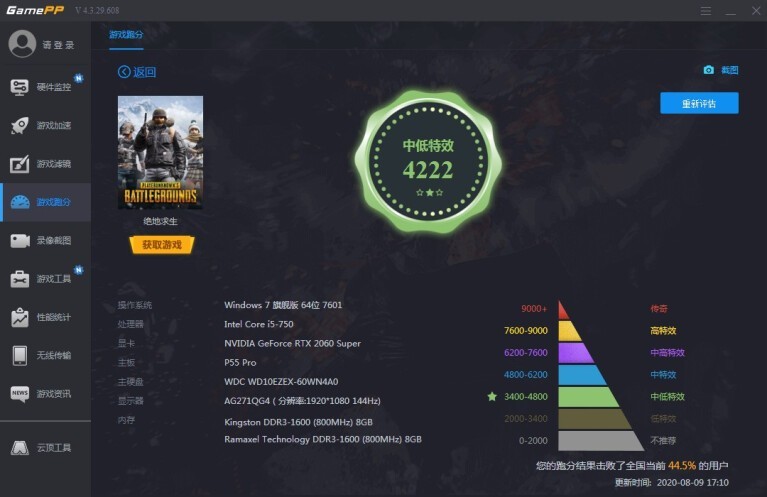Click the 截图 screenshot link
The height and width of the screenshot is (497, 767).
click(x=730, y=70)
